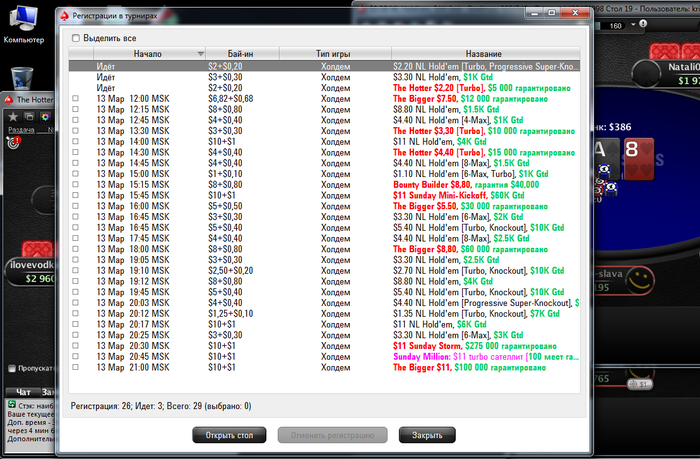The width and height of the screenshot is (700, 459).
Task: Click the red spade icon in the dialog title bar
Action: click(x=65, y=16)
